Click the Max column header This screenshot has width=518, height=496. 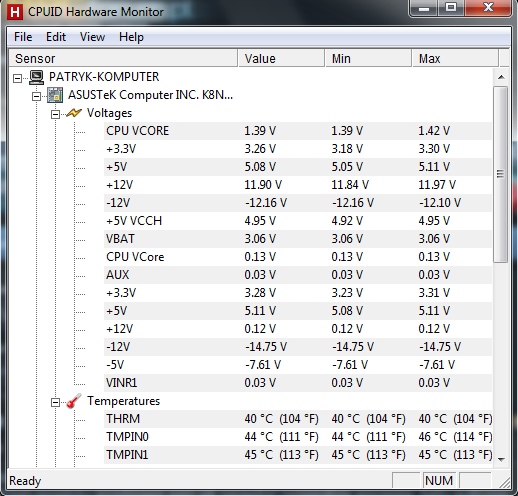click(455, 59)
